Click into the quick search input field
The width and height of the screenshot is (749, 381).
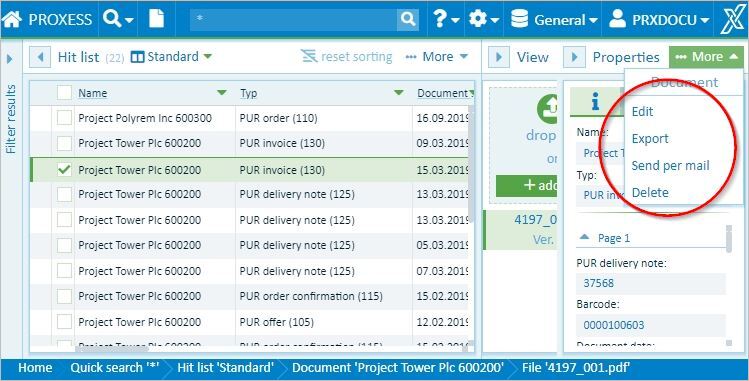(293, 19)
